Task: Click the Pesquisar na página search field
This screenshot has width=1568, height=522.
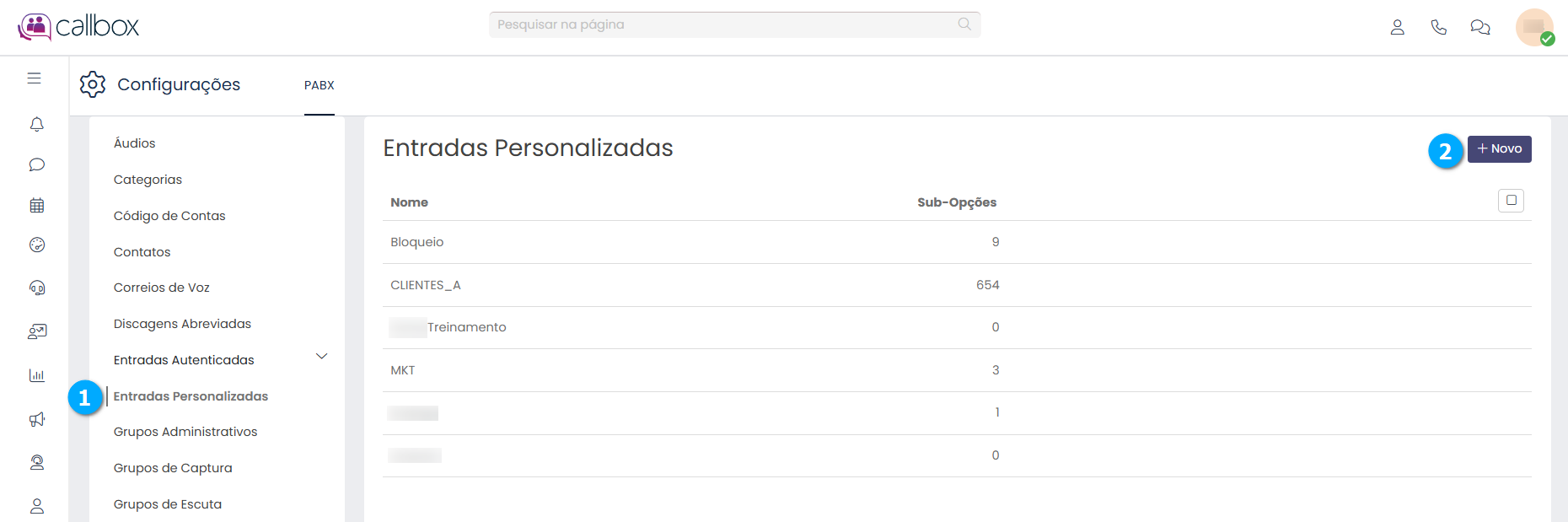Action: tap(725, 24)
